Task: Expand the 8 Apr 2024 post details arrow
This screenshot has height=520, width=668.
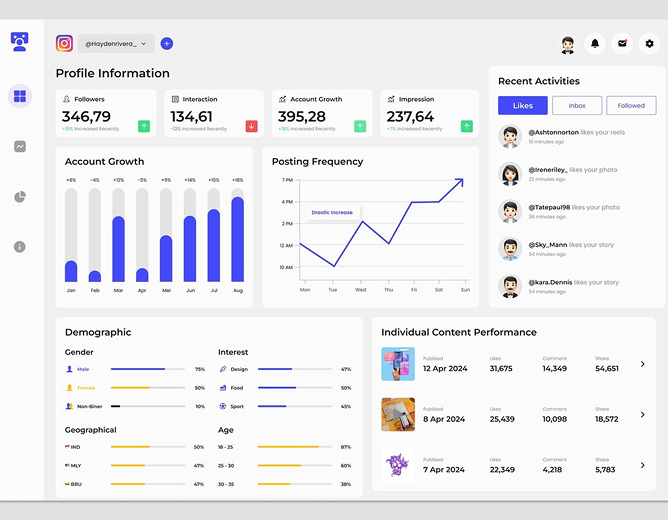Action: click(x=642, y=414)
